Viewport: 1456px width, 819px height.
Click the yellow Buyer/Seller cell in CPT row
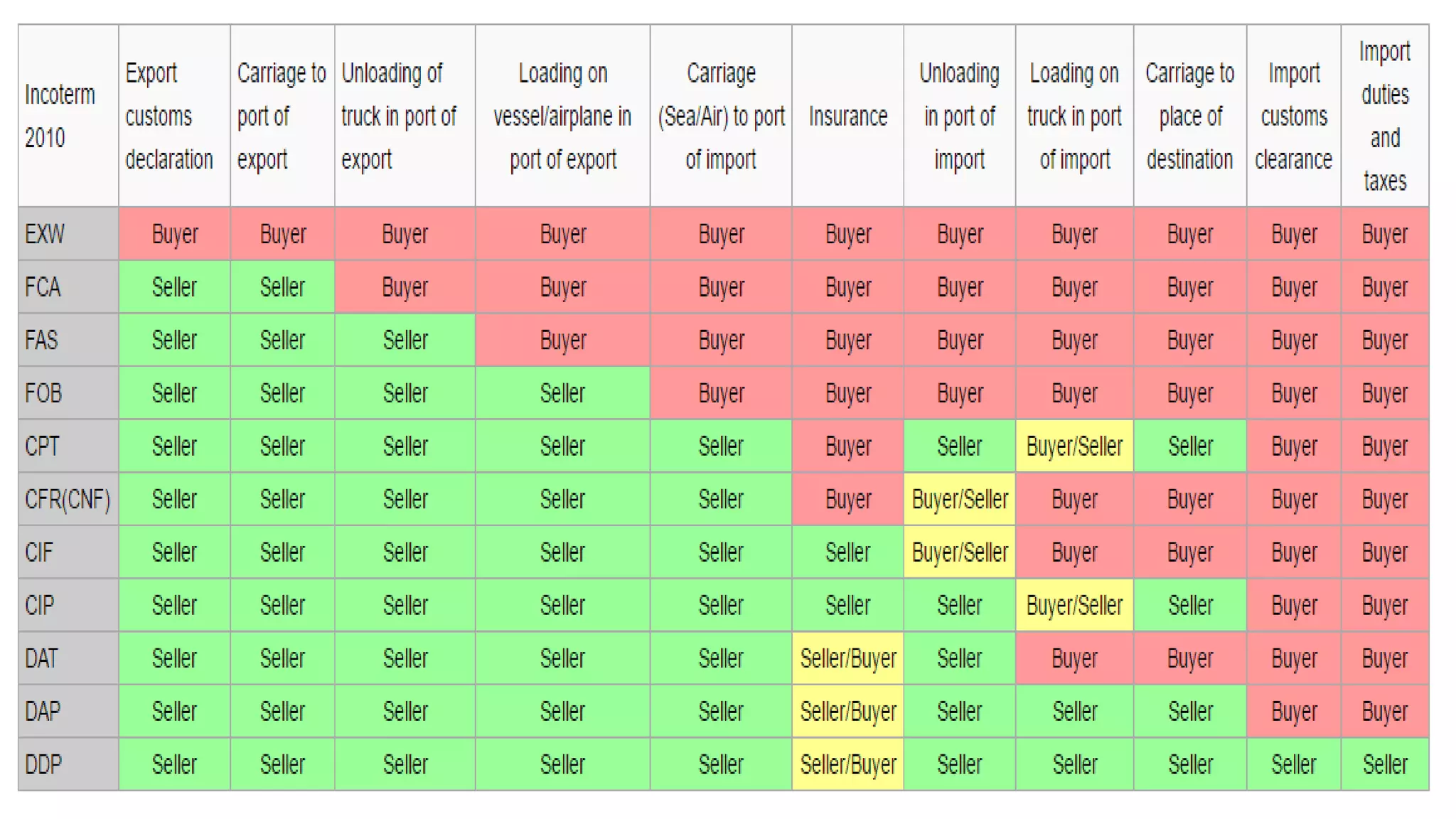coord(1074,446)
